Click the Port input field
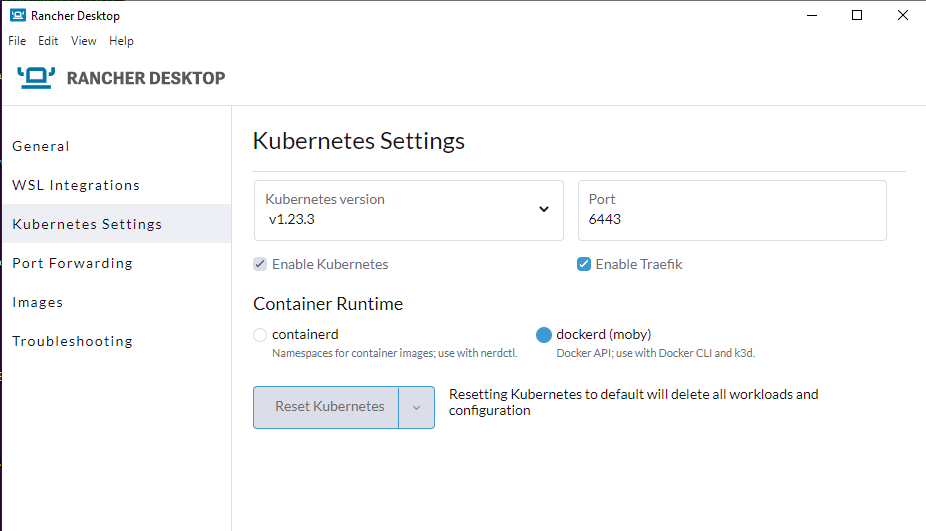This screenshot has width=926, height=531. click(x=732, y=210)
